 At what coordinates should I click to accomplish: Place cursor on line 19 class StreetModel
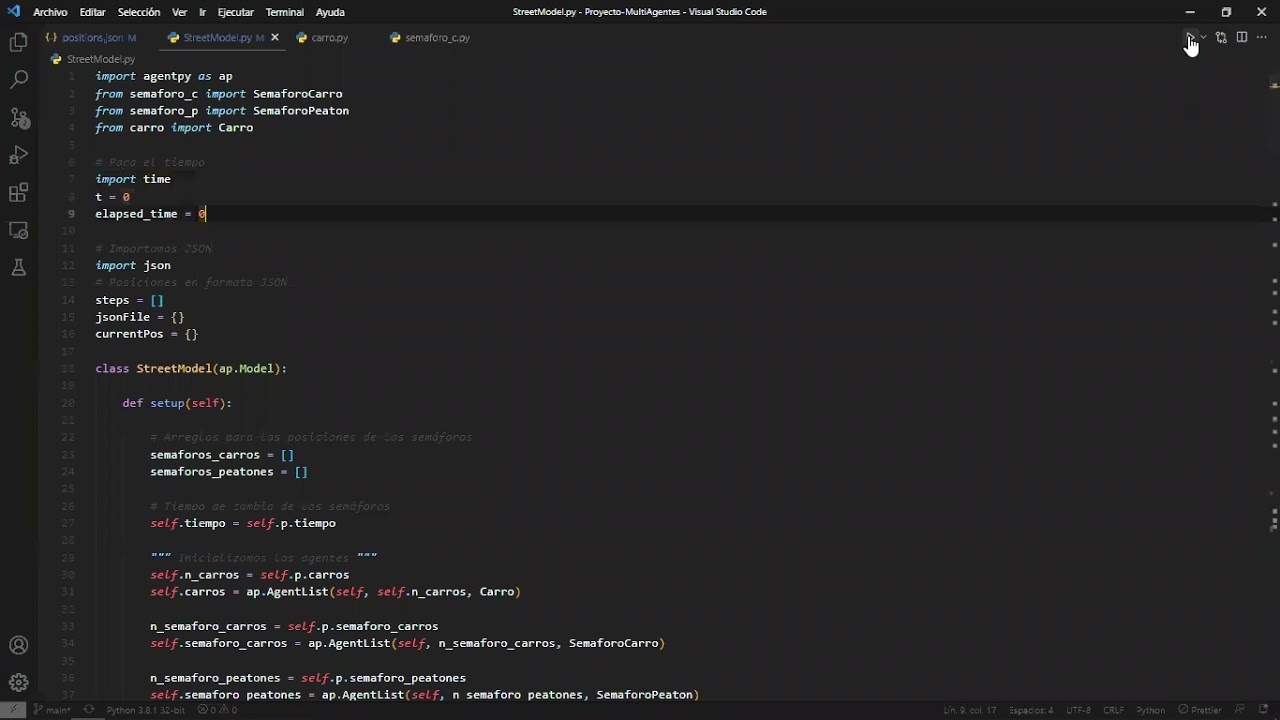[191, 368]
